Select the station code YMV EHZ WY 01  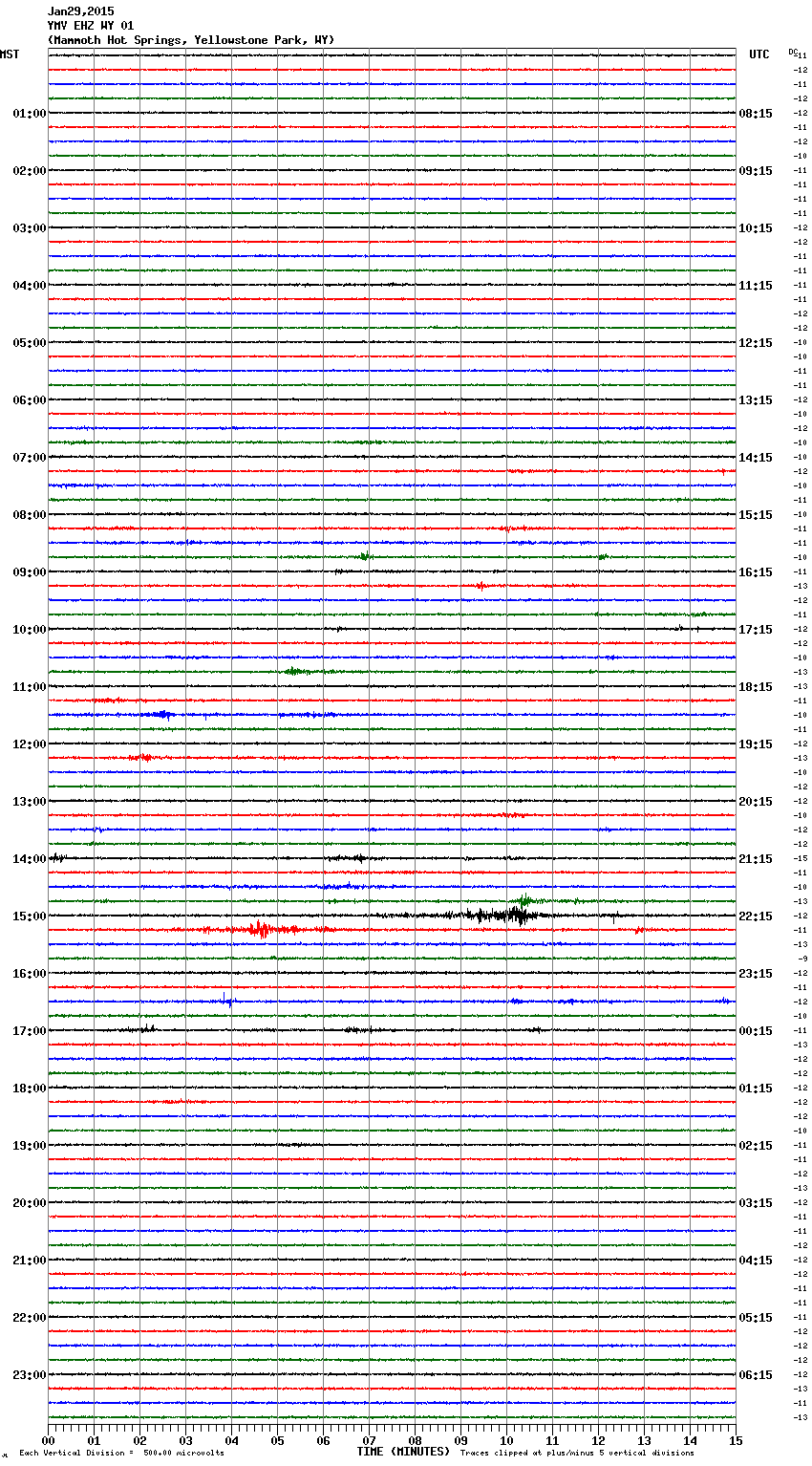(91, 26)
